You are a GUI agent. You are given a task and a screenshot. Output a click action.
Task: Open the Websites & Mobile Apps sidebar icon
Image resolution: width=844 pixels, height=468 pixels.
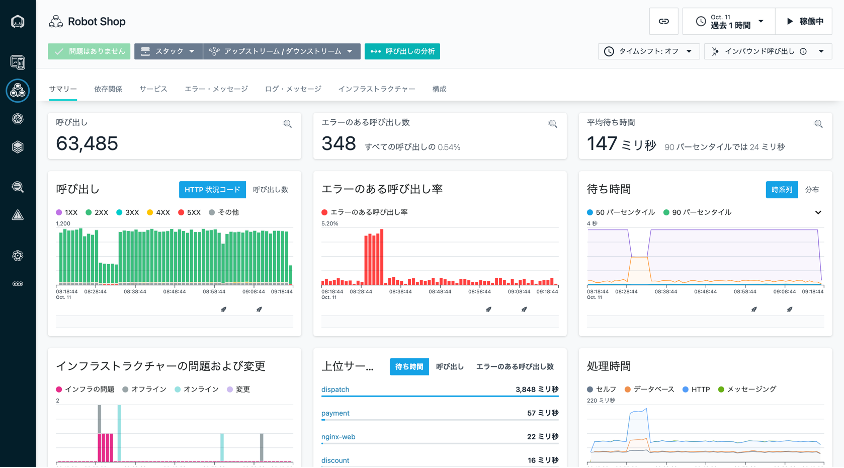[18, 62]
